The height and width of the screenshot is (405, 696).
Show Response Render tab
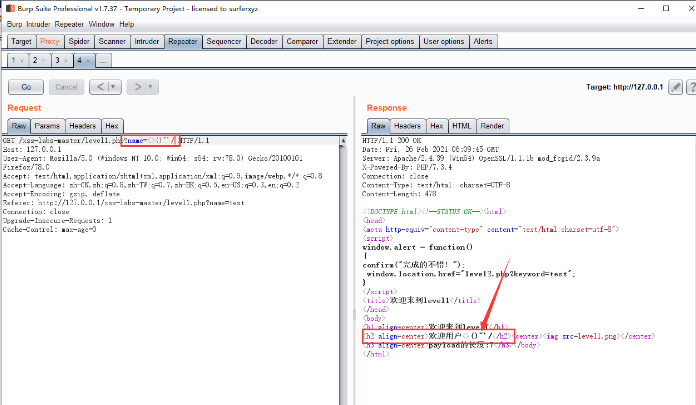tap(492, 126)
